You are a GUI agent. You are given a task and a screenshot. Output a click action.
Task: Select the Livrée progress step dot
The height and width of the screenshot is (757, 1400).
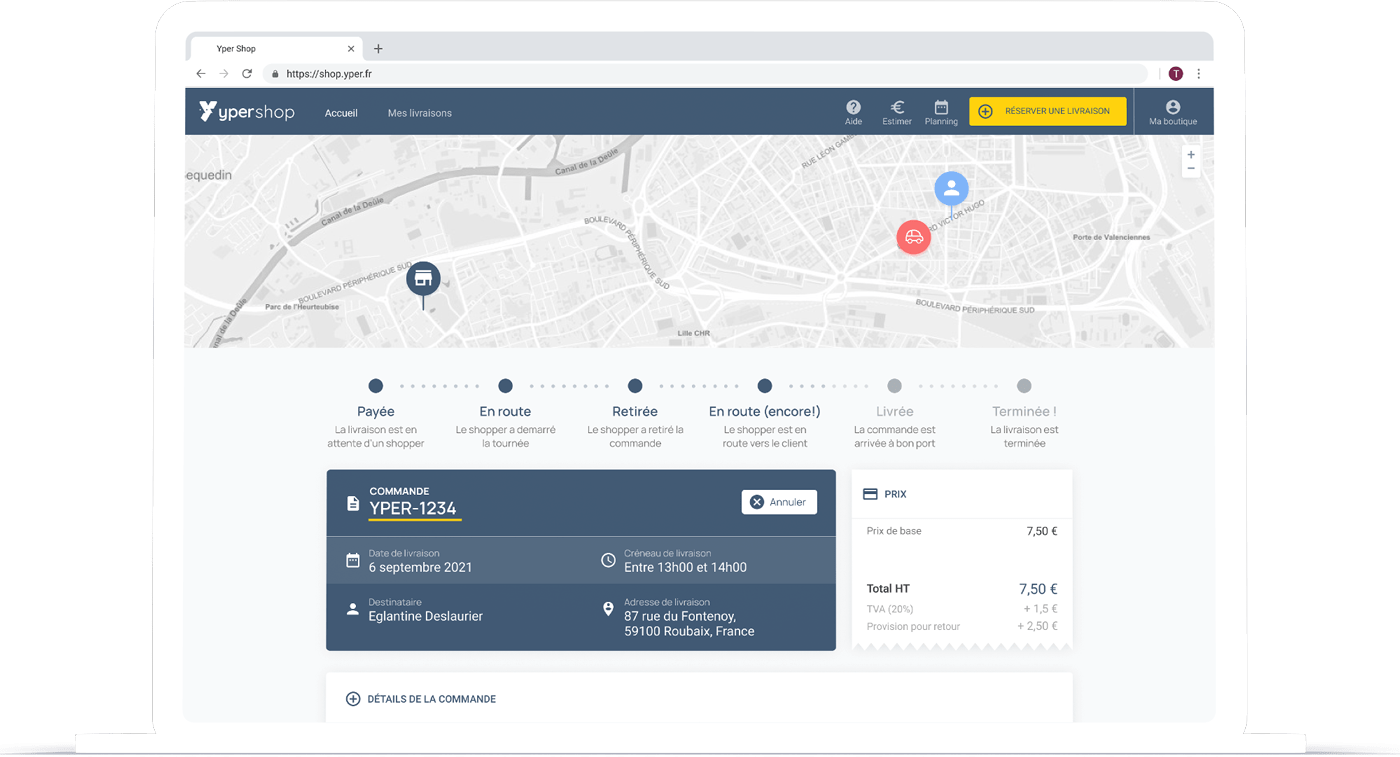tap(894, 386)
